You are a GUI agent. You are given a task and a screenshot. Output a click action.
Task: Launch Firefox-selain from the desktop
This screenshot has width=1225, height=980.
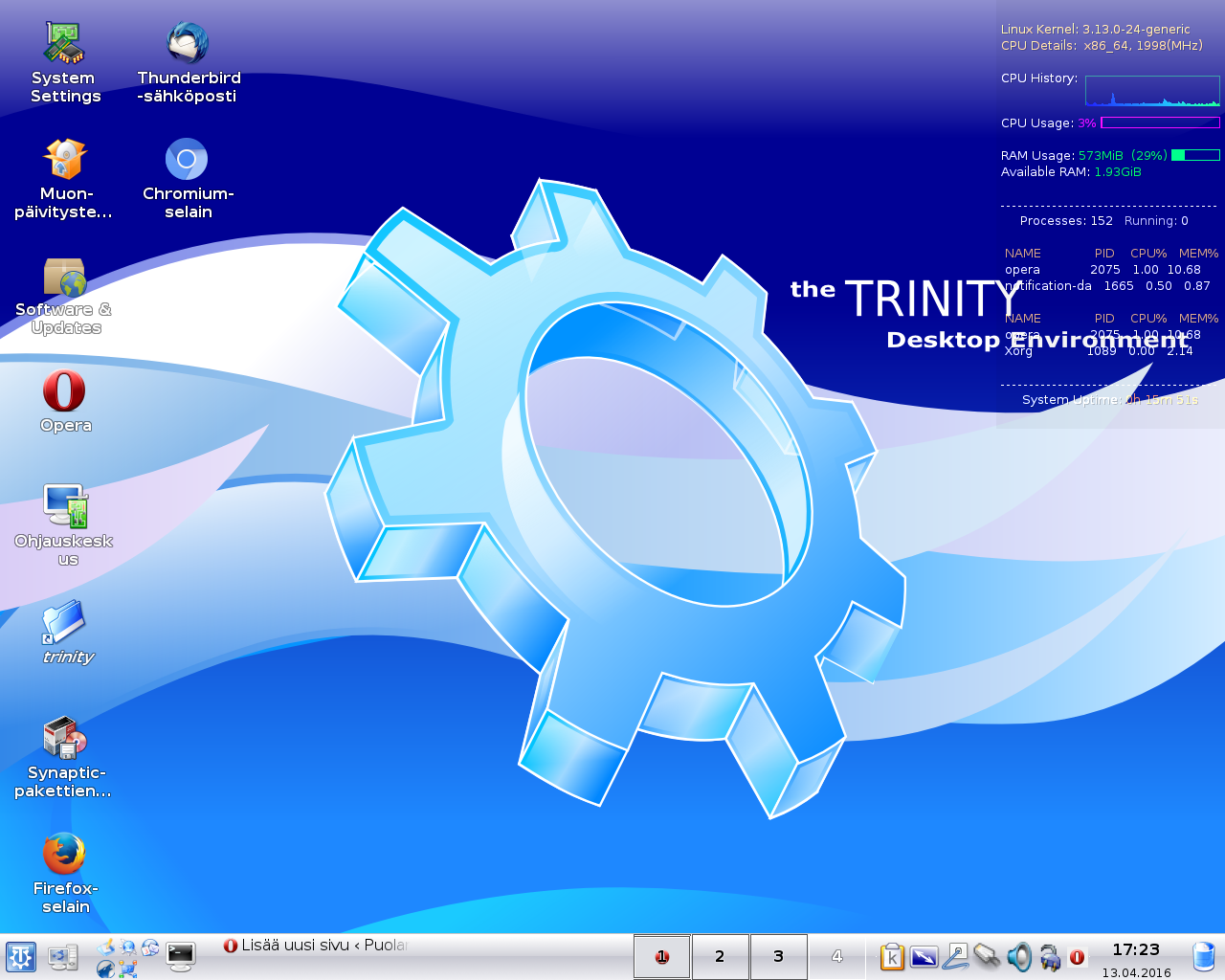[x=65, y=874]
